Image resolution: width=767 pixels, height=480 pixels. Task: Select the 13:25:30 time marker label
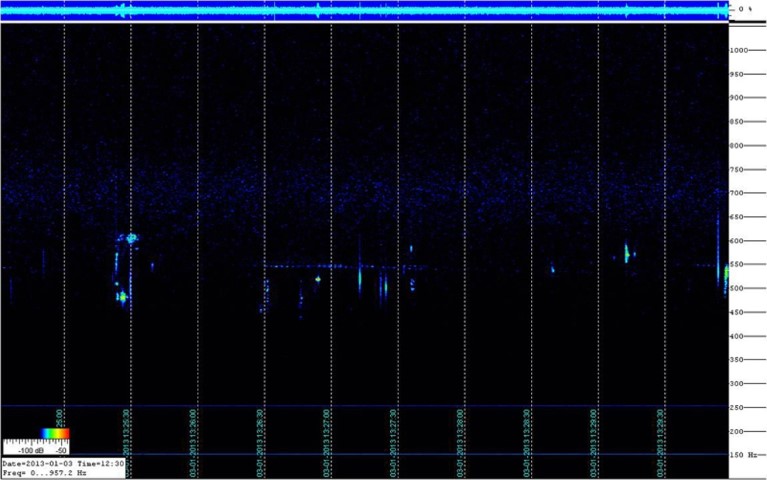click(x=127, y=444)
